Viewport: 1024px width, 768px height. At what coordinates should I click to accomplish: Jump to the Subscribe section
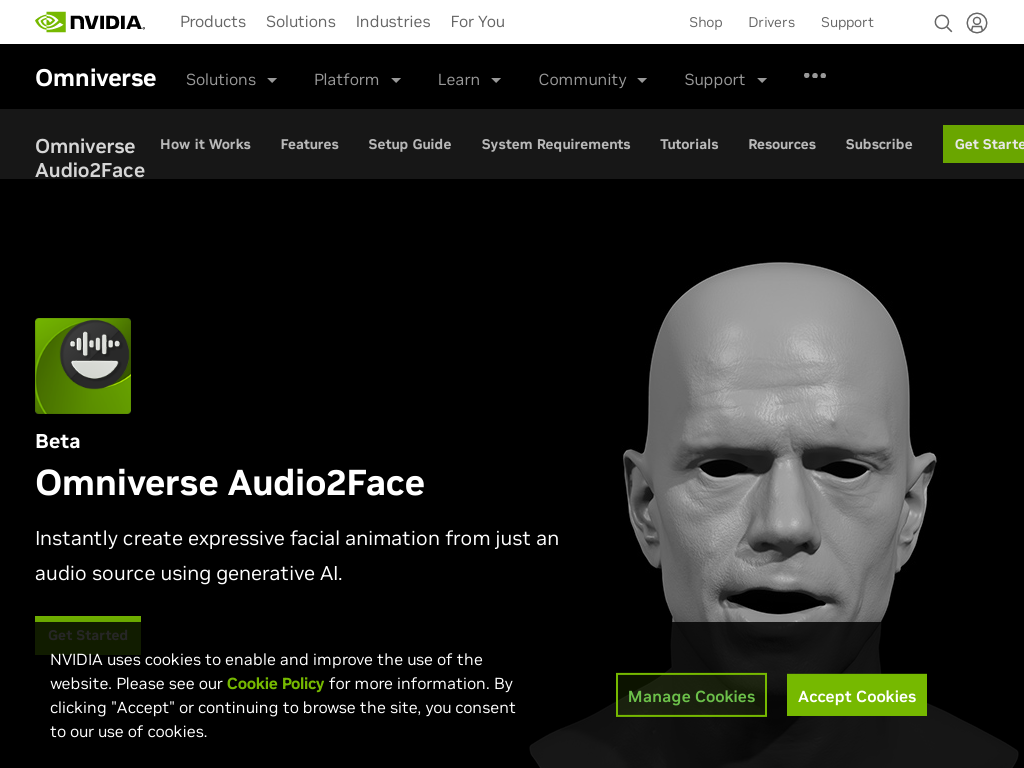coord(878,144)
